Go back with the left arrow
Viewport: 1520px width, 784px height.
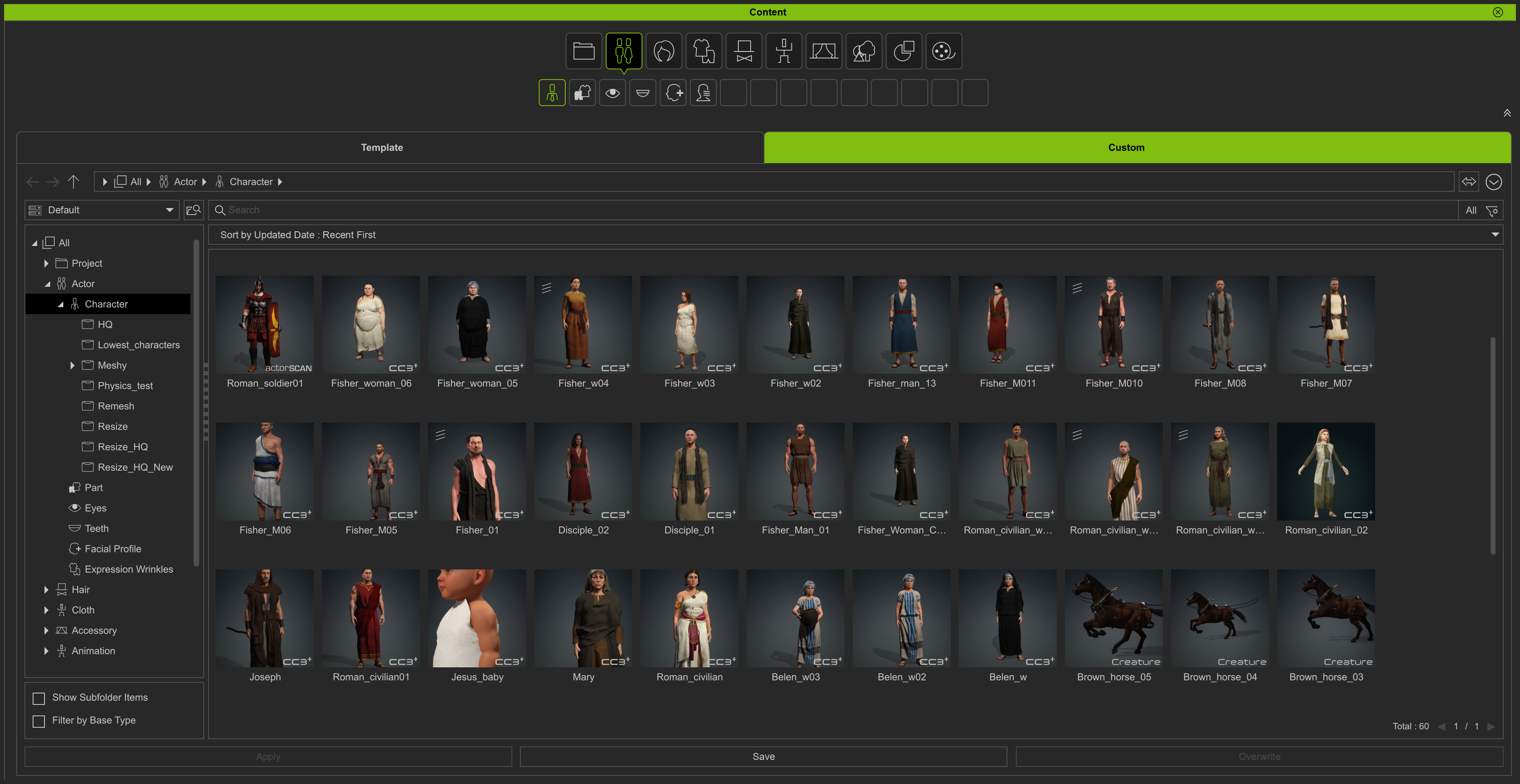[33, 182]
